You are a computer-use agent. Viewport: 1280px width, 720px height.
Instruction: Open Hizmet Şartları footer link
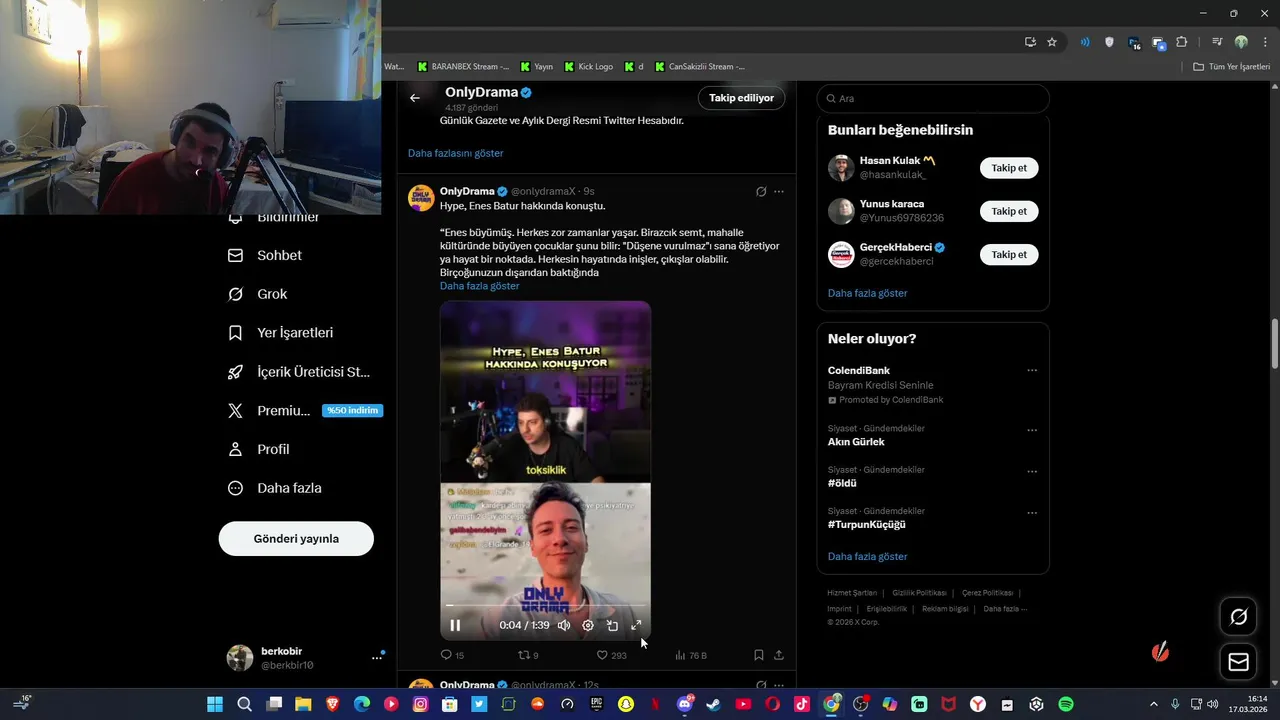852,593
